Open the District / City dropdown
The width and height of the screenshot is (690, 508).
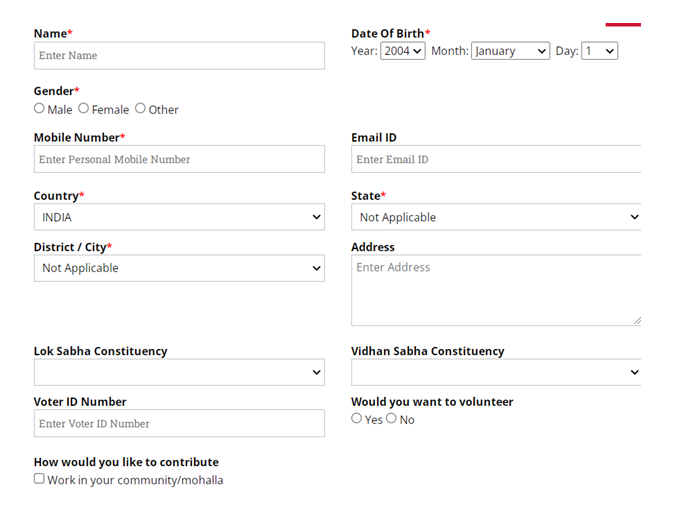(x=179, y=268)
